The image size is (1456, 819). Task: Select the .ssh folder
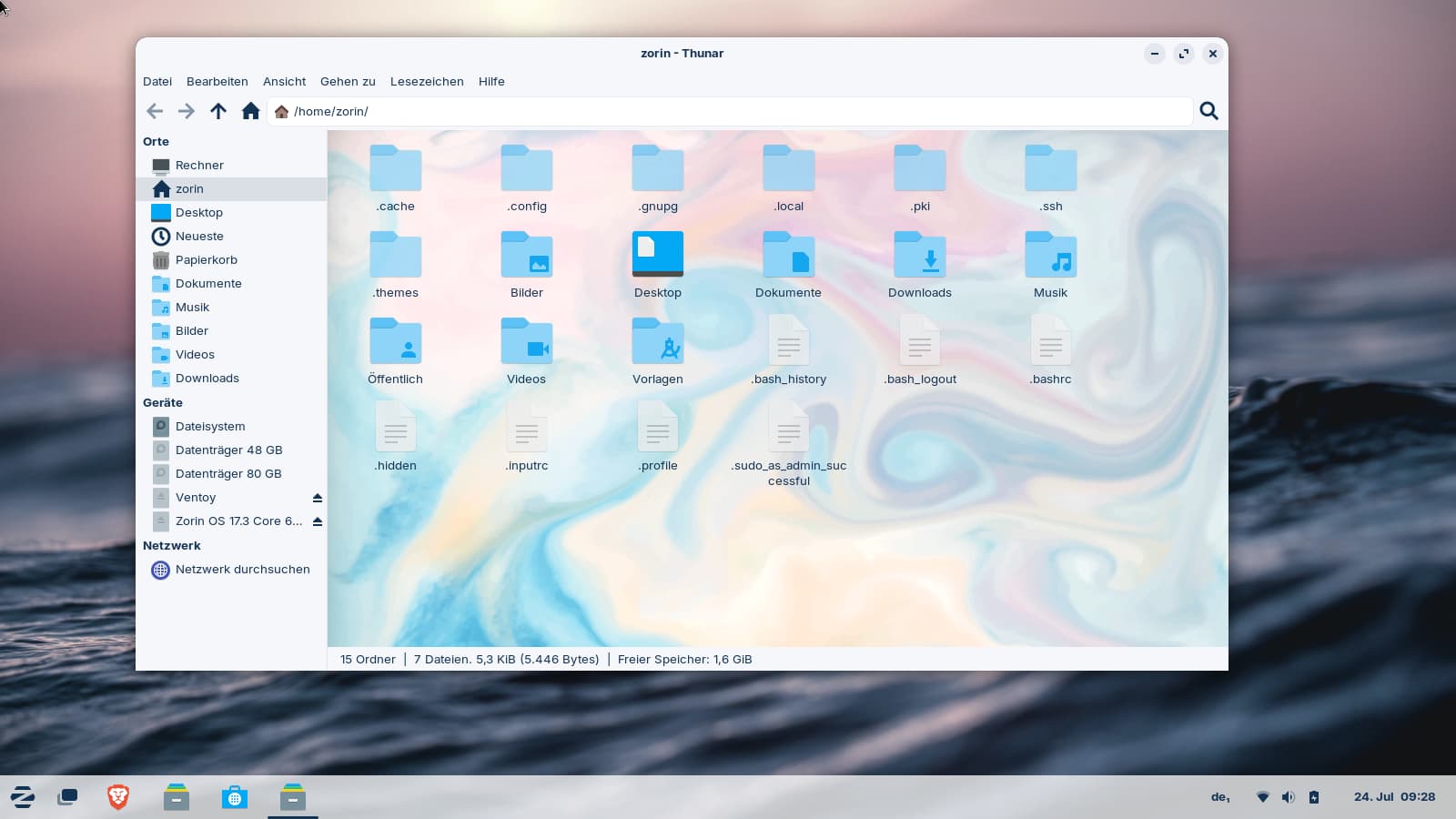click(1051, 178)
